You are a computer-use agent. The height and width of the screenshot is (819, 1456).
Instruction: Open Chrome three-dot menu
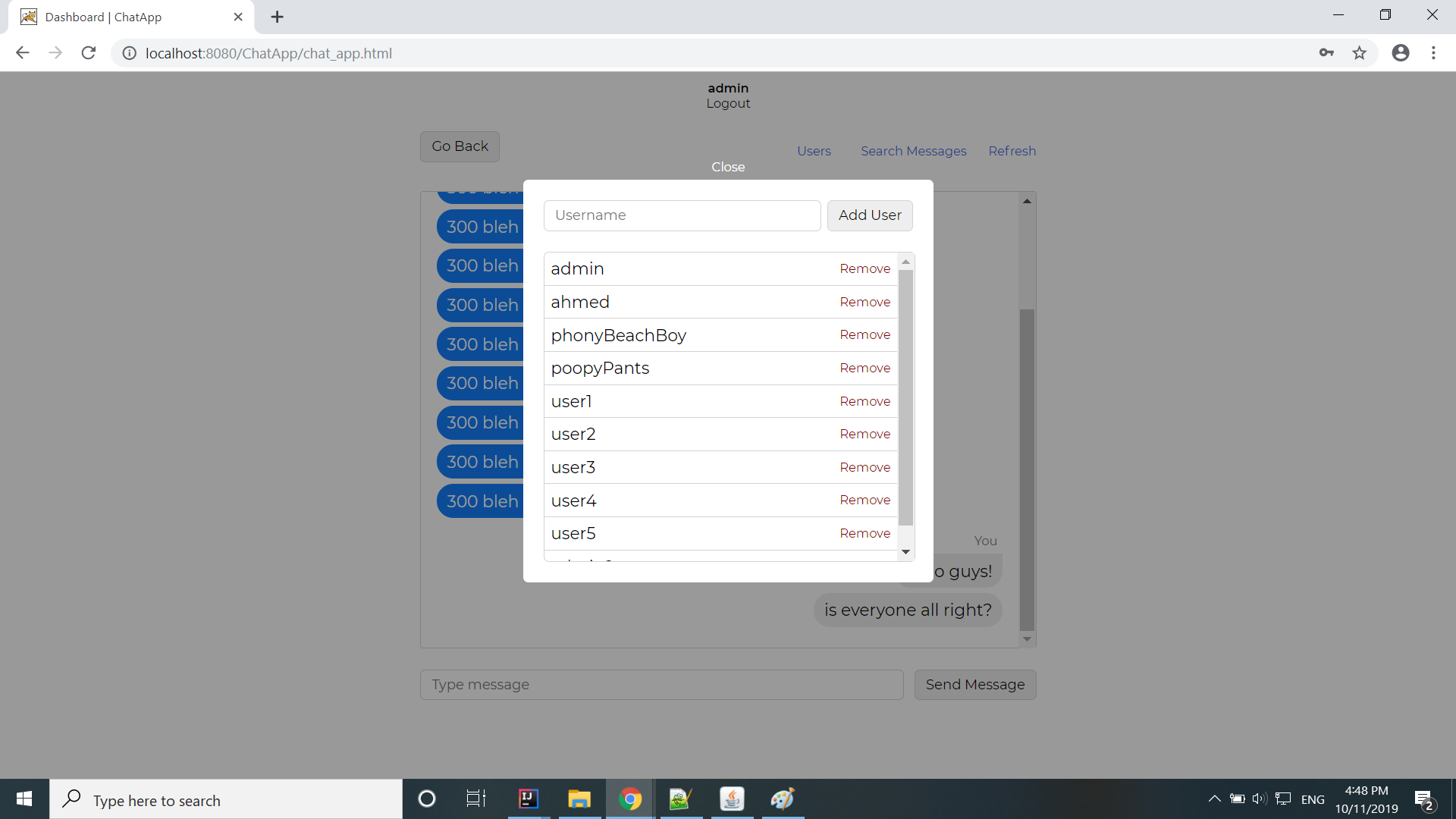point(1433,53)
